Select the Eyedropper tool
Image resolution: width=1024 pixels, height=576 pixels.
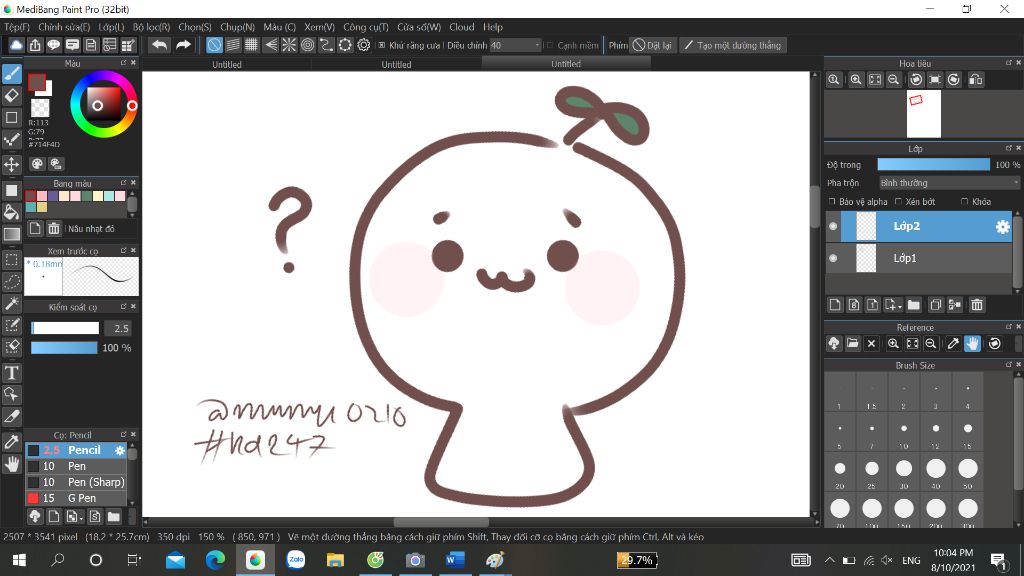coord(12,441)
